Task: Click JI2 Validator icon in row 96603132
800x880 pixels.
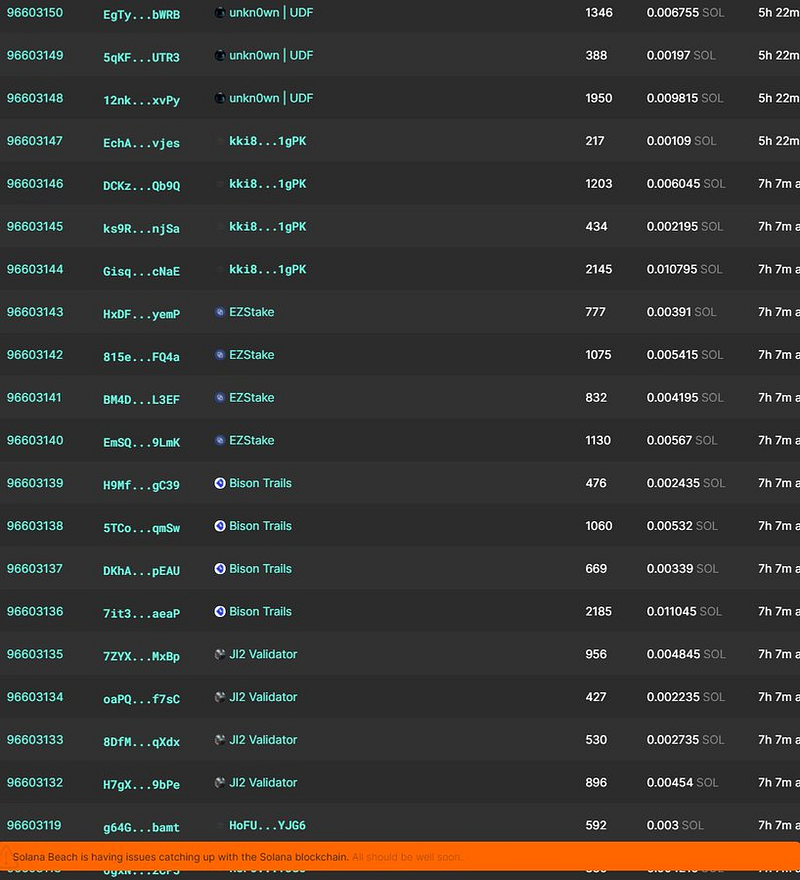Action: coord(220,782)
